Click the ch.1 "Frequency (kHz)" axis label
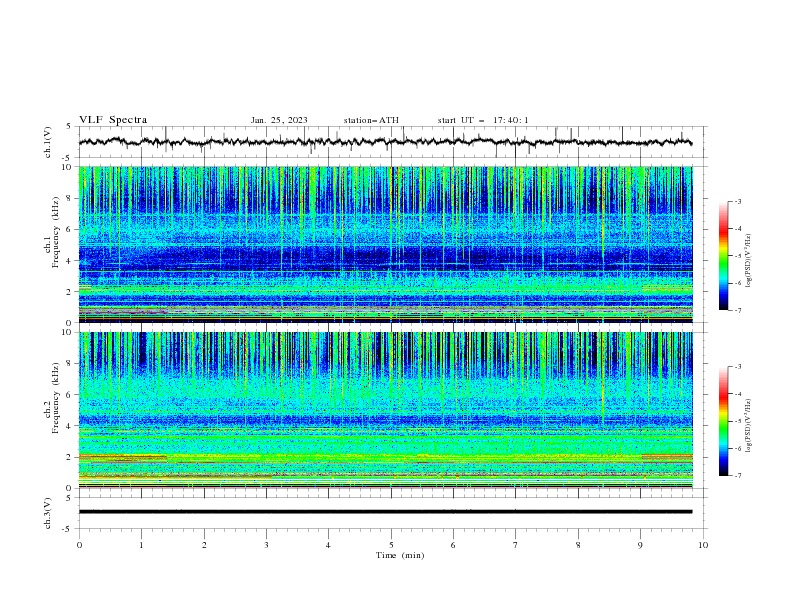The width and height of the screenshot is (792, 612). 57,232
